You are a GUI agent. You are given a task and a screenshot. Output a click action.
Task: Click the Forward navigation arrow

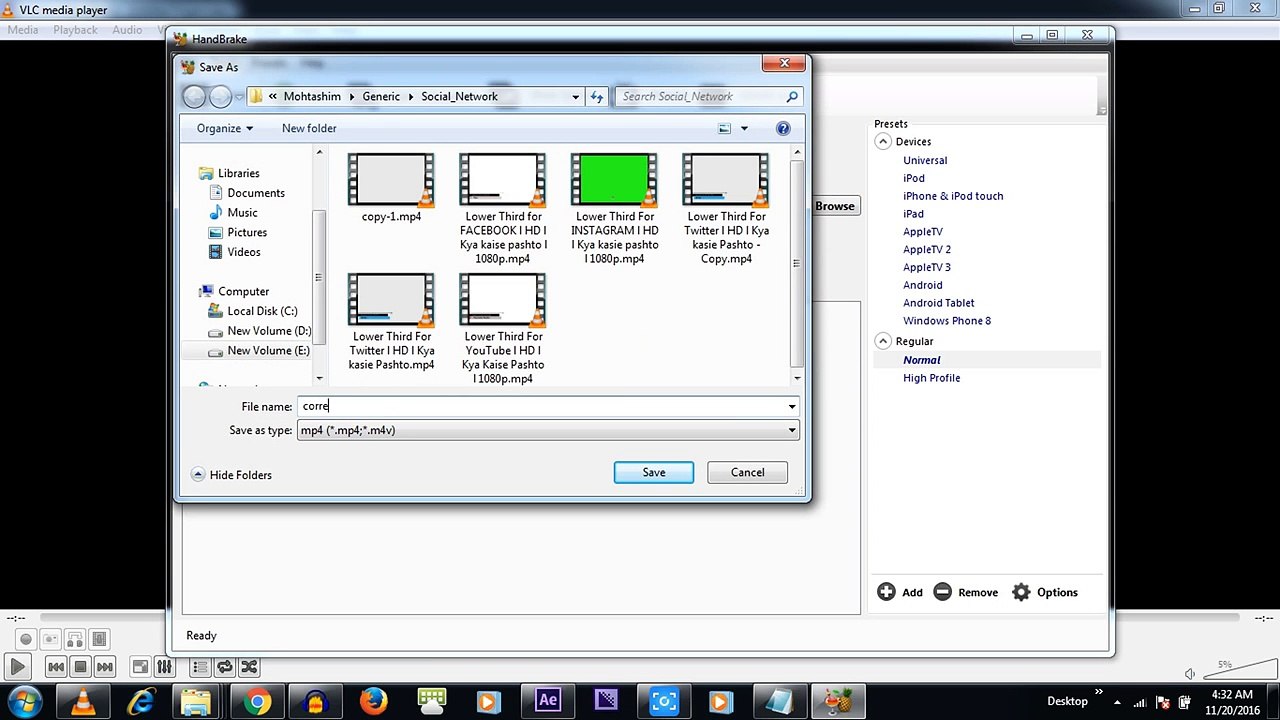[220, 96]
